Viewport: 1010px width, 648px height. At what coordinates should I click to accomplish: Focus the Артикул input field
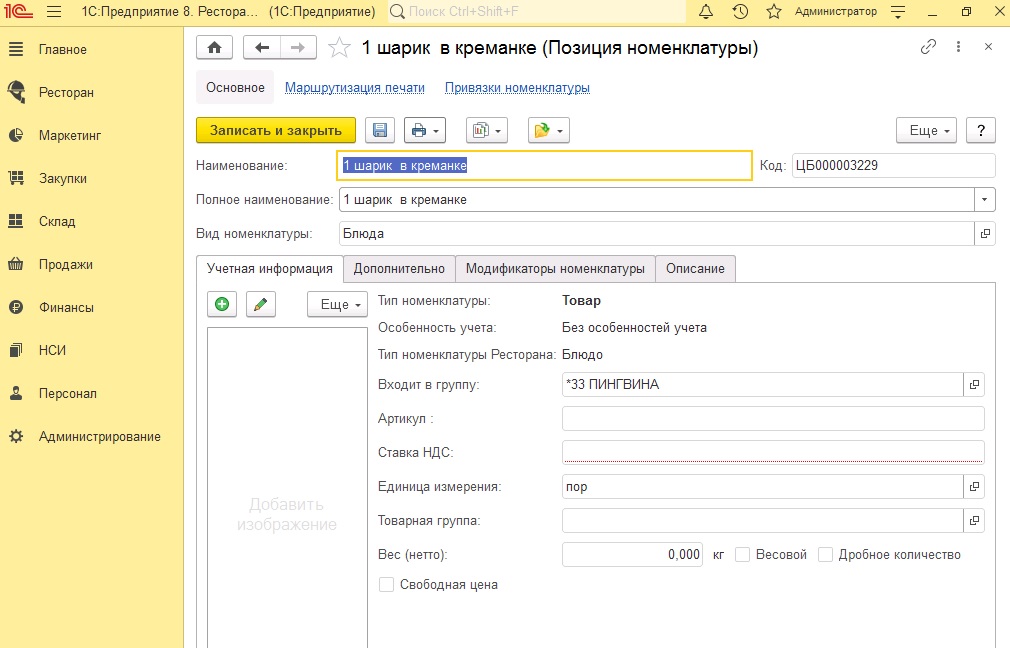pos(773,419)
